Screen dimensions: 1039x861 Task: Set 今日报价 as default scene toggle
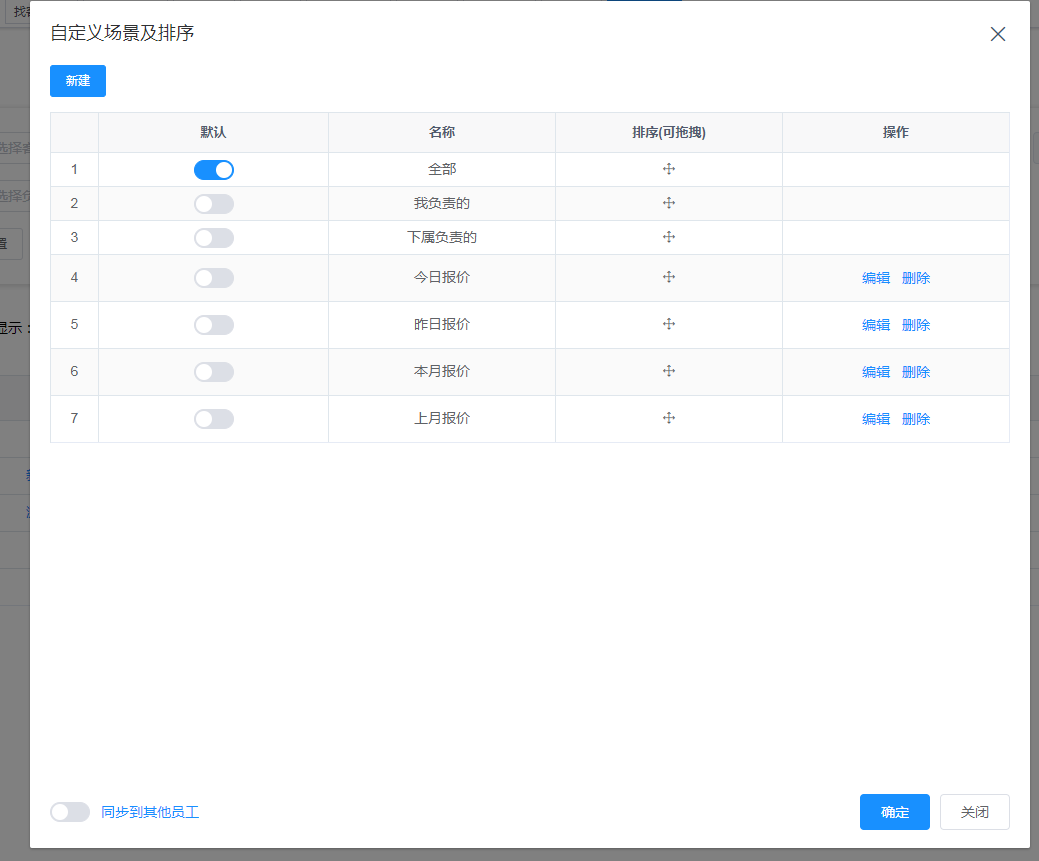(x=214, y=278)
